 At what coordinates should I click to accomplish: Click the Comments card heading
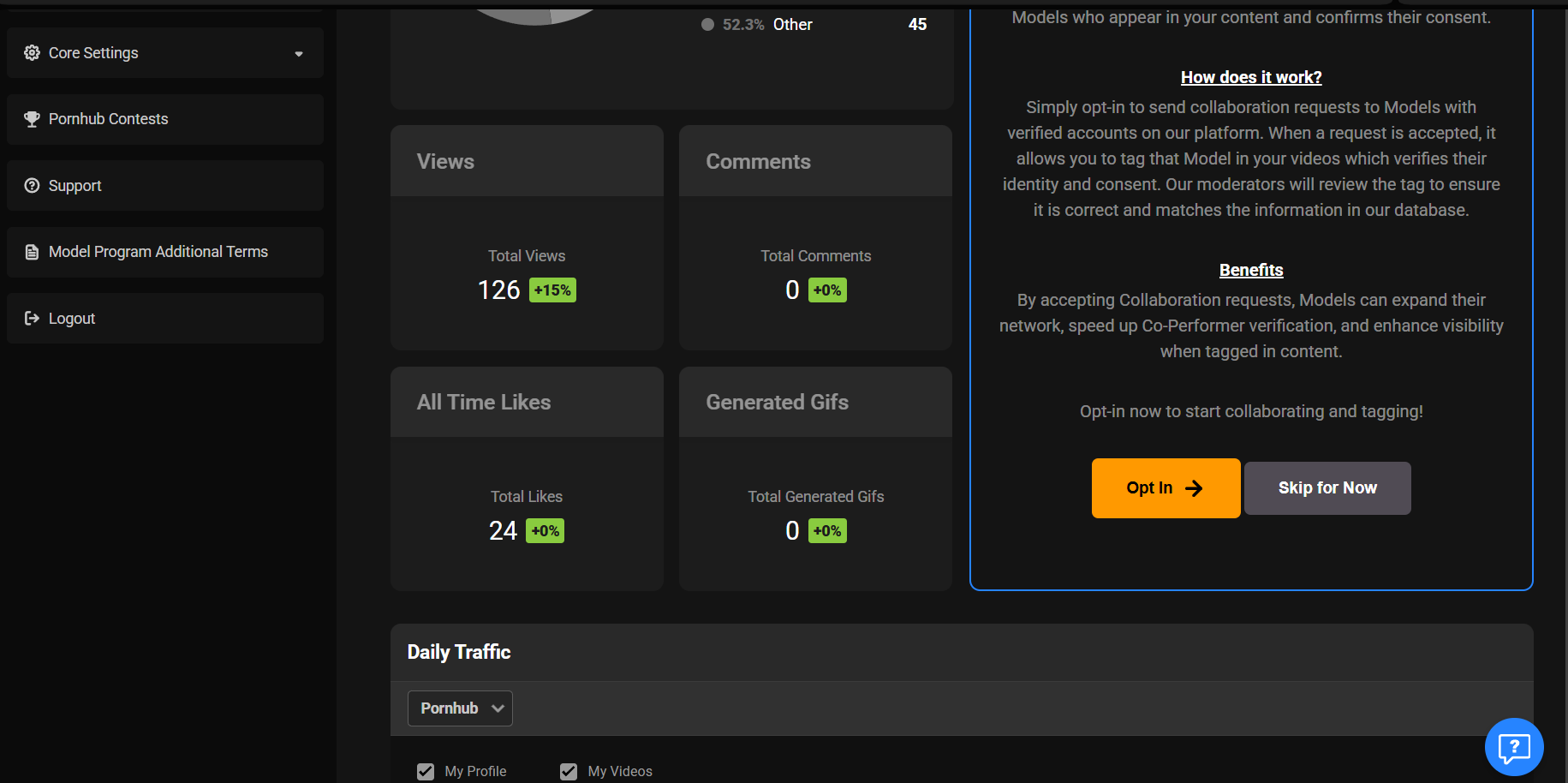(x=758, y=162)
